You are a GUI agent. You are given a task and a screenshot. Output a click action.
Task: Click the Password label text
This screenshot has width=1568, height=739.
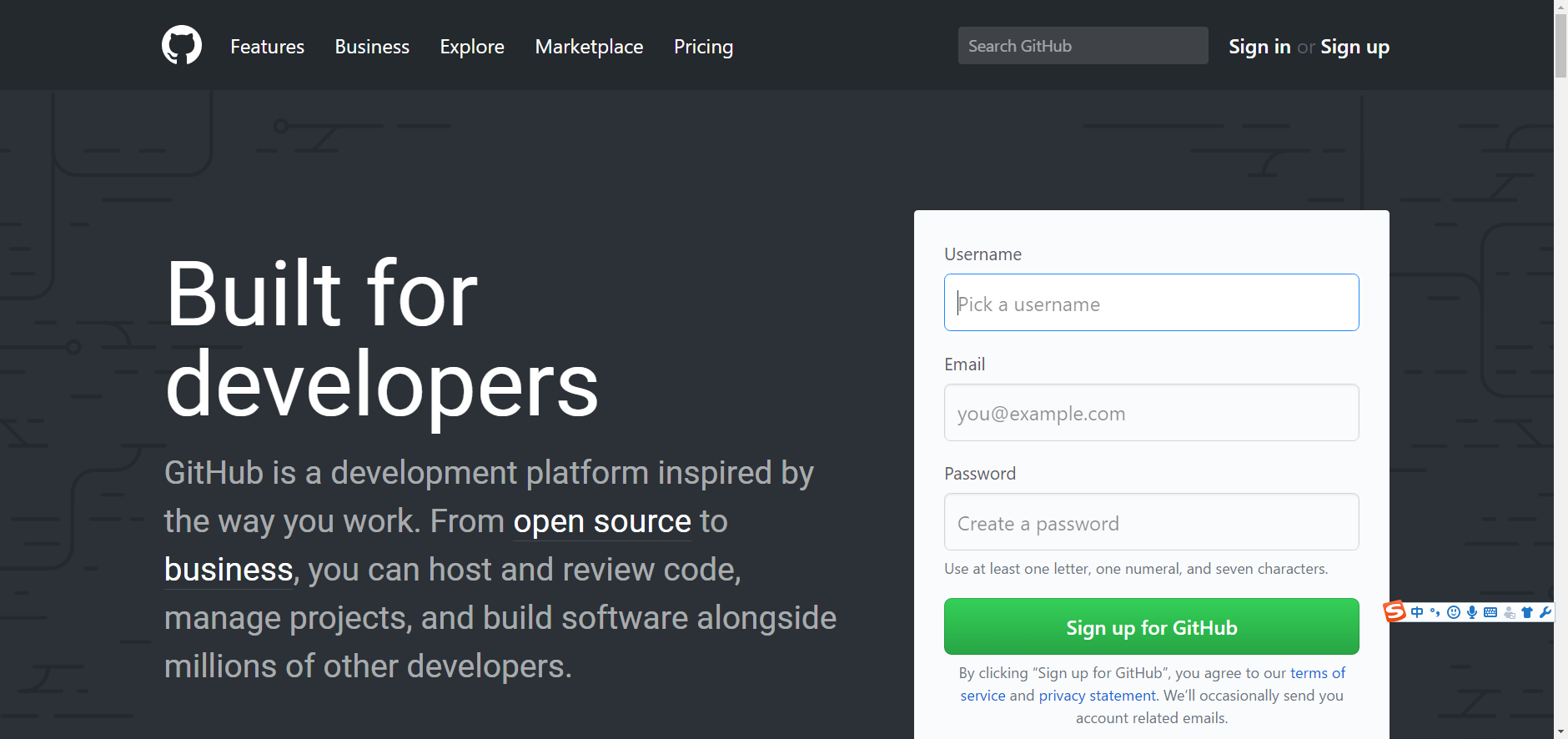coord(980,474)
